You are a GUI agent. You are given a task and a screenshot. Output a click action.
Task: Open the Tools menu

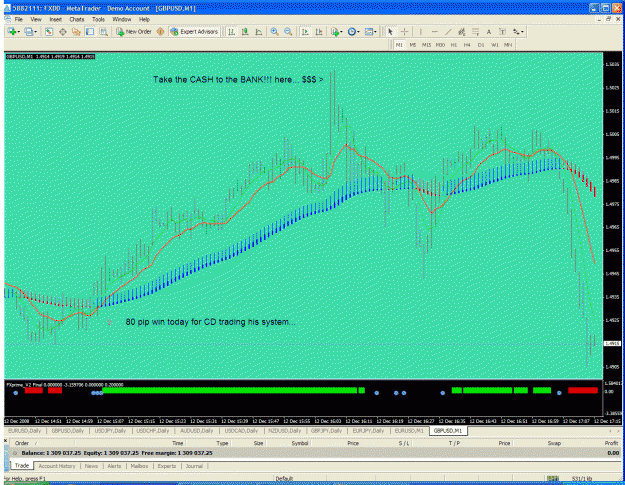(98, 19)
